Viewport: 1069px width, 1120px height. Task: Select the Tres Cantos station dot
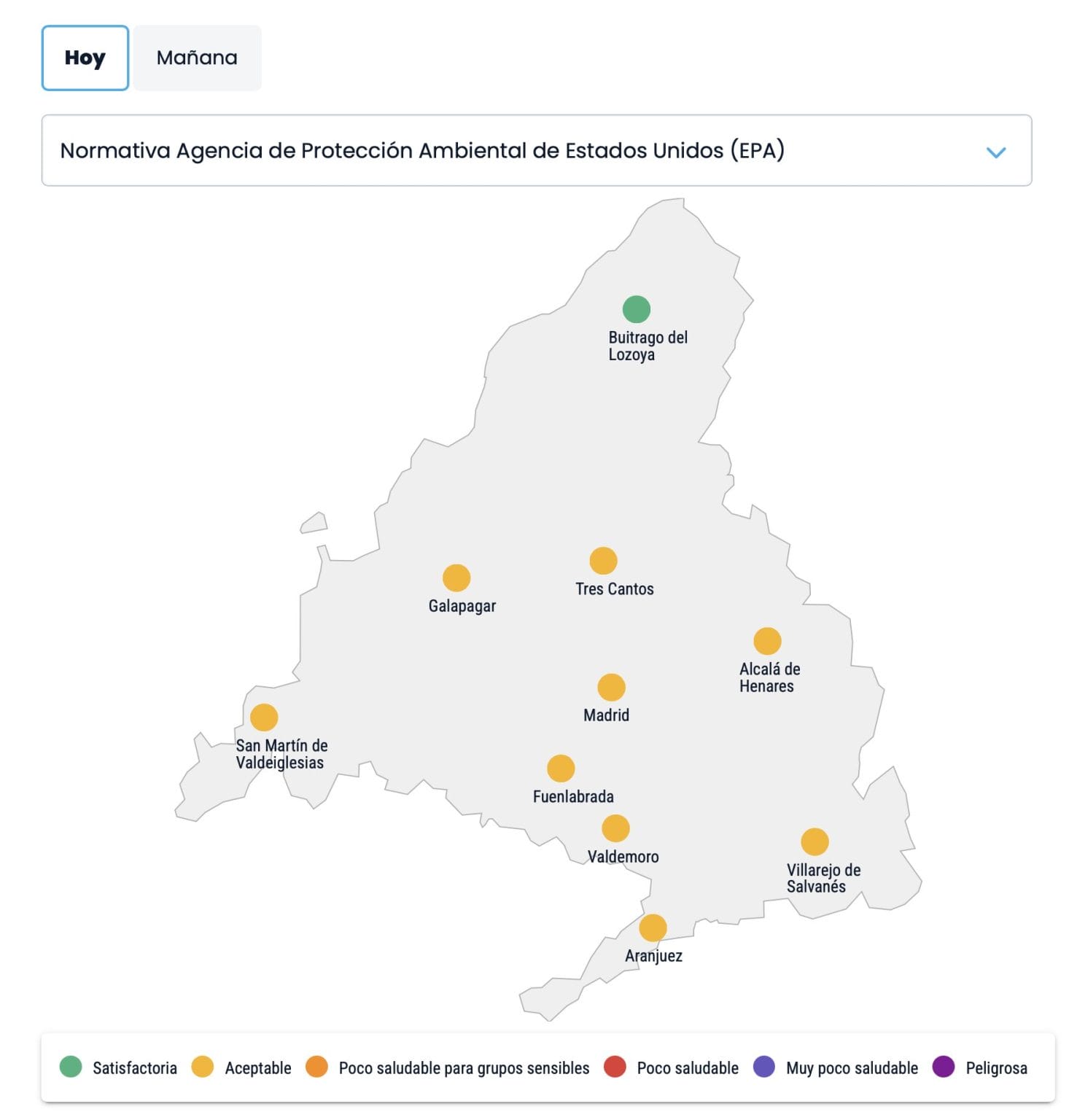(x=603, y=561)
